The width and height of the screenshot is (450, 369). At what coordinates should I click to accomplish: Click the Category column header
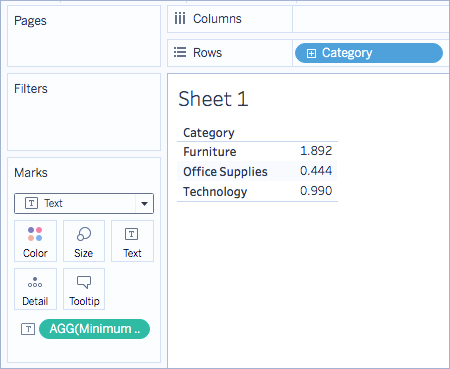point(209,133)
